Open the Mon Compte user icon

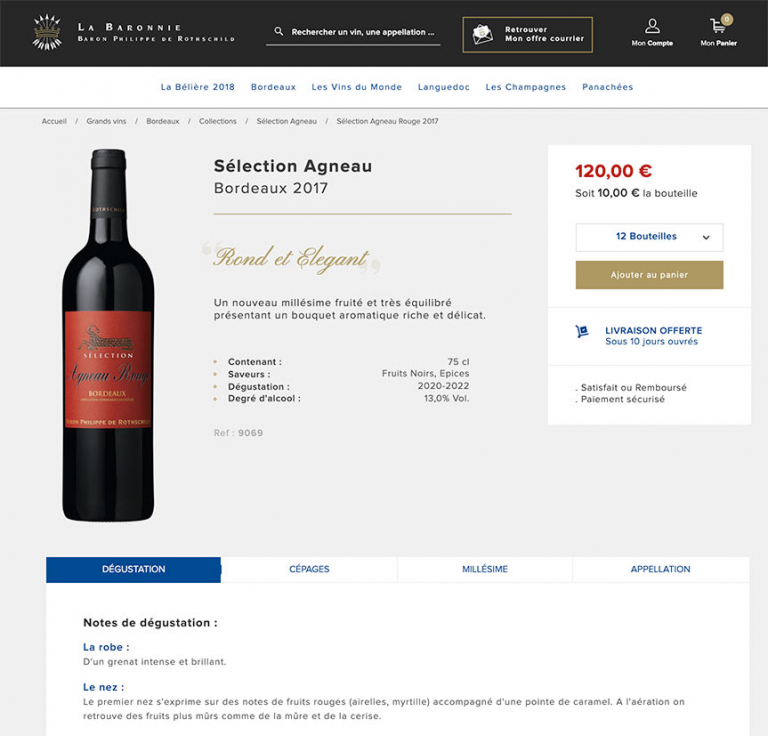tap(652, 26)
